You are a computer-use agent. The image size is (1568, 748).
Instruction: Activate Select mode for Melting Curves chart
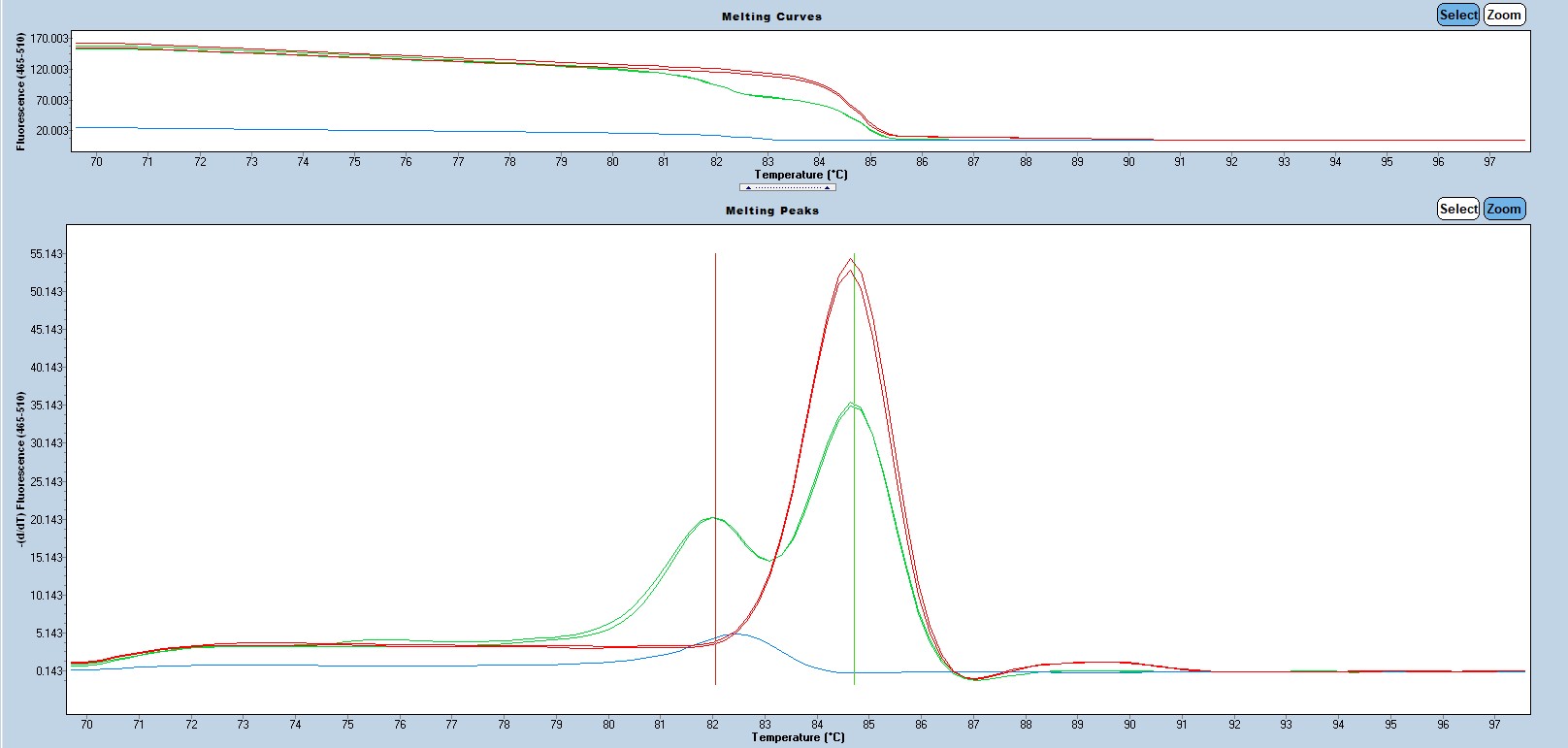click(x=1457, y=15)
